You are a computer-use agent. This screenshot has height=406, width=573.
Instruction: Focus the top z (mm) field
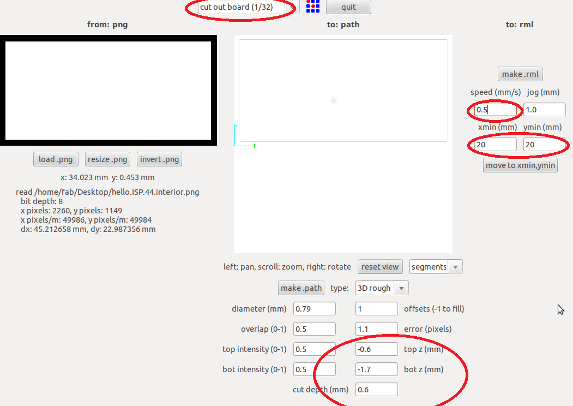[x=376, y=349]
